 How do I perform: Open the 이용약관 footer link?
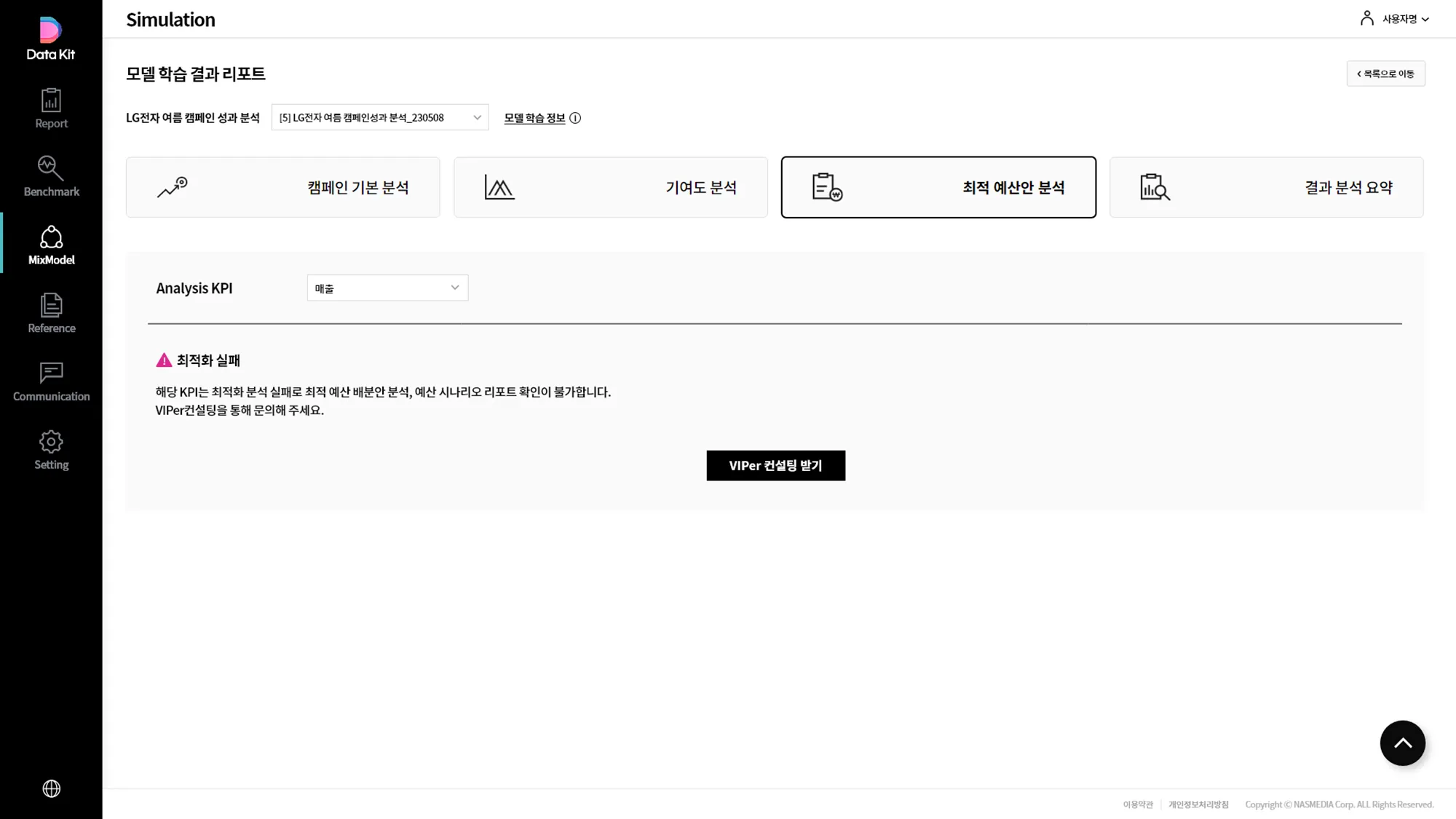(x=1138, y=804)
